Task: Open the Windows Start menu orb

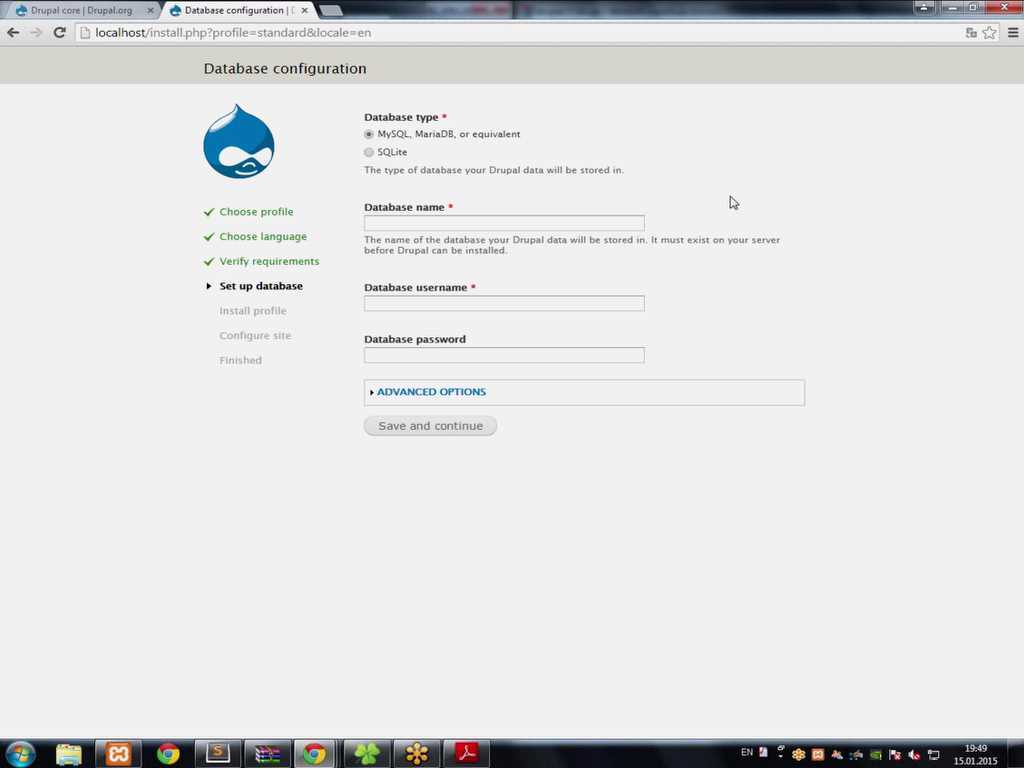Action: [20, 754]
